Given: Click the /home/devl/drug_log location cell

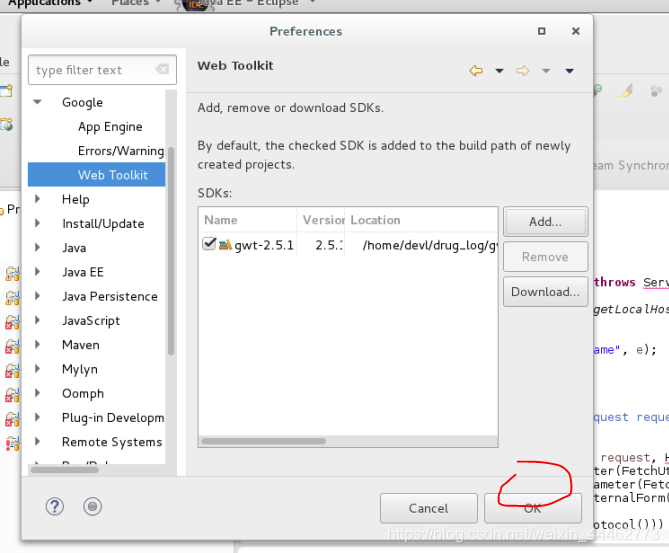Looking at the screenshot, I should [430, 245].
